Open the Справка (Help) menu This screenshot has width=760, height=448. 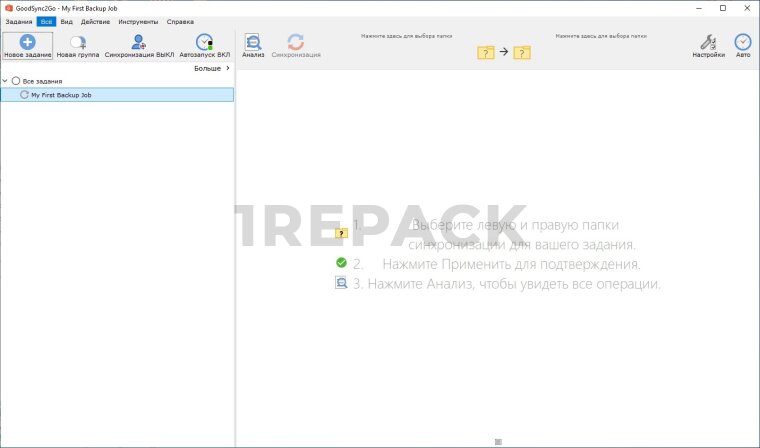180,21
